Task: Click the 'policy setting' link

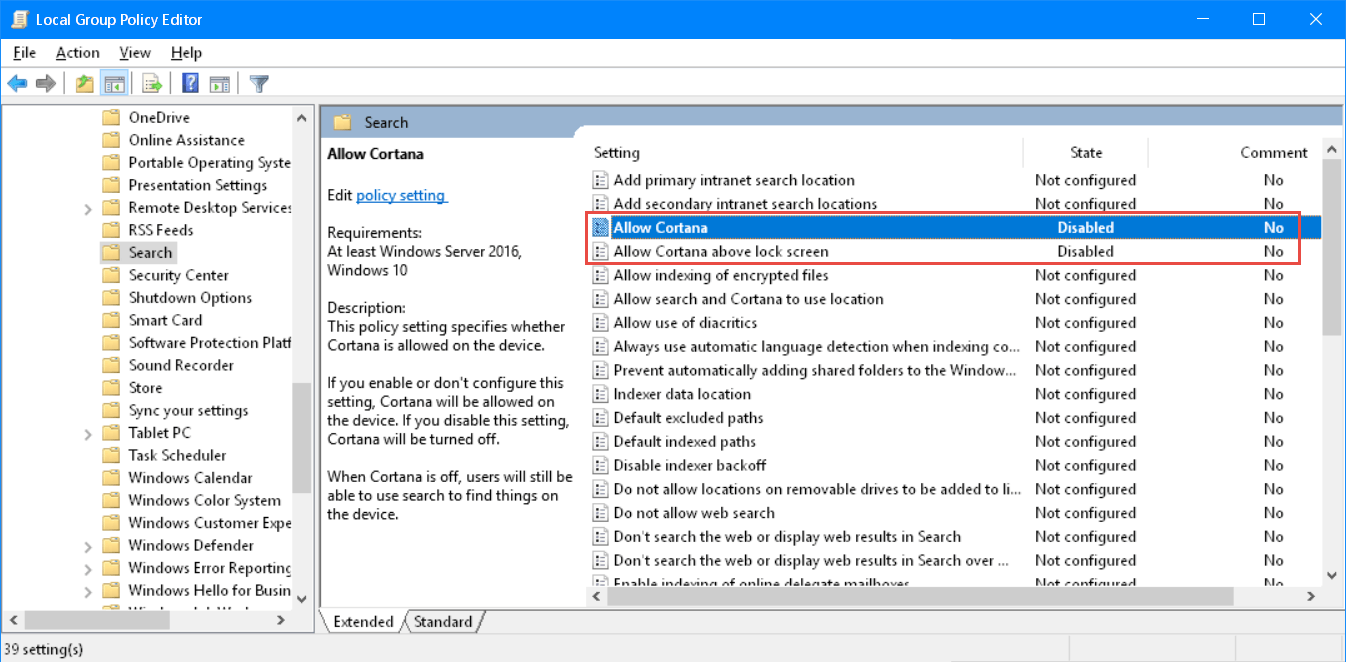Action: pos(400,196)
